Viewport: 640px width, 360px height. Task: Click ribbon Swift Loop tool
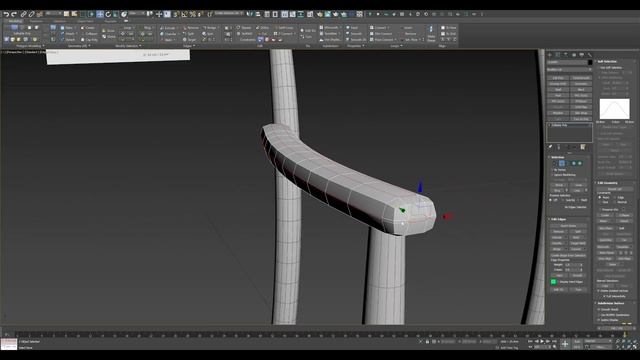284,28
